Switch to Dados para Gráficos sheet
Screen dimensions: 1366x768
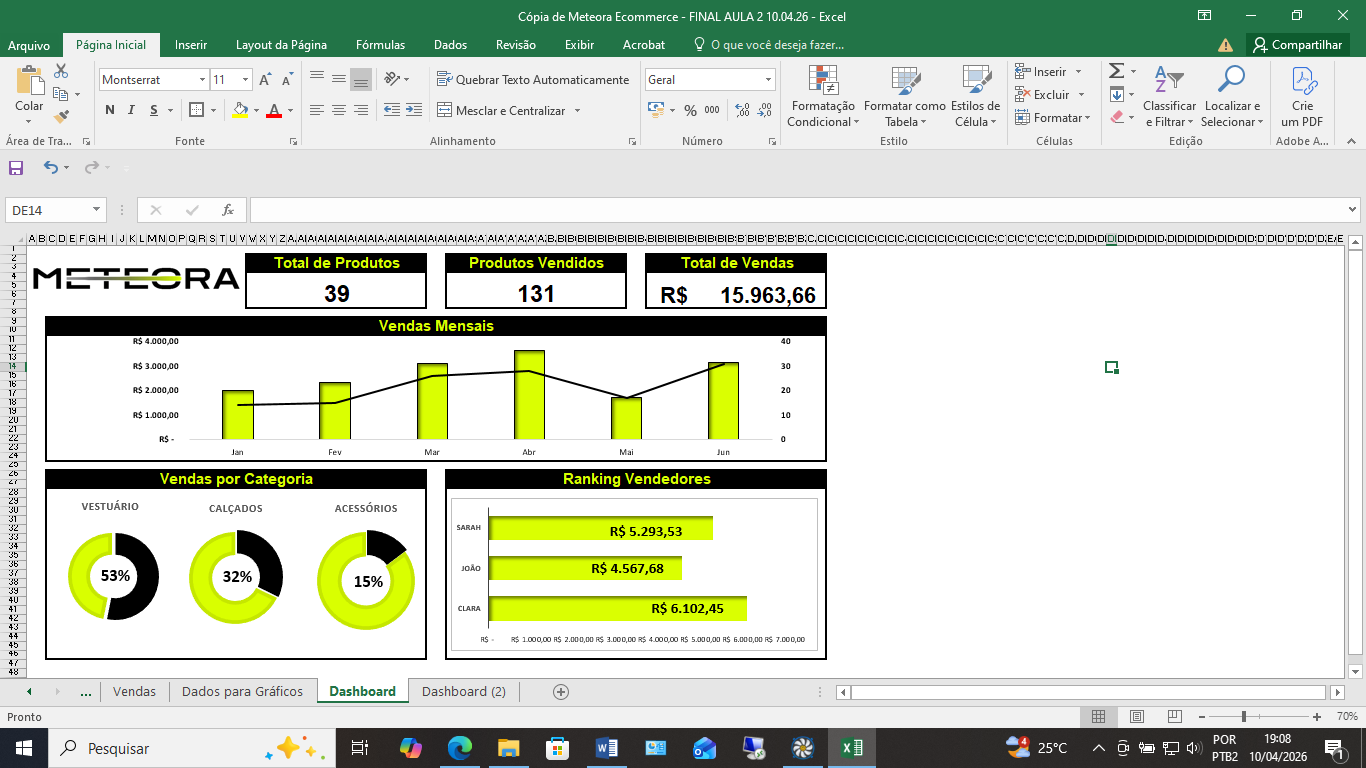click(x=242, y=691)
